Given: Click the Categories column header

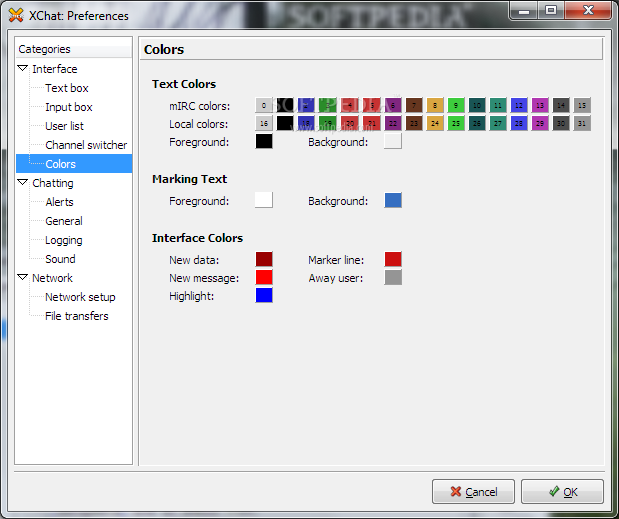Looking at the screenshot, I should click(74, 49).
